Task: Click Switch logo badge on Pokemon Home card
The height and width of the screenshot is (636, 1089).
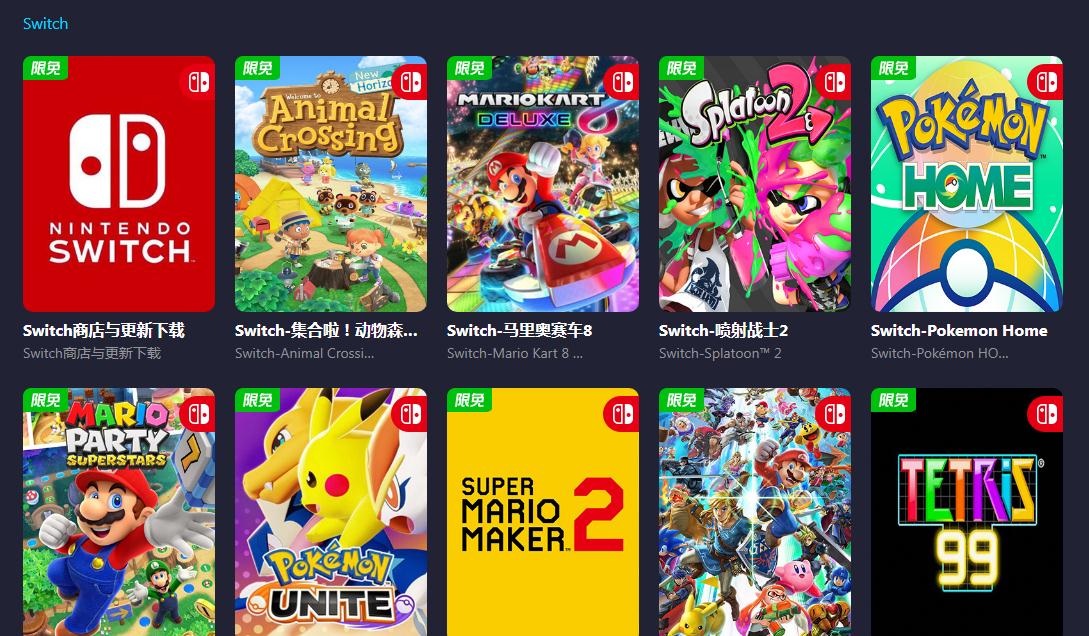Action: click(1045, 82)
